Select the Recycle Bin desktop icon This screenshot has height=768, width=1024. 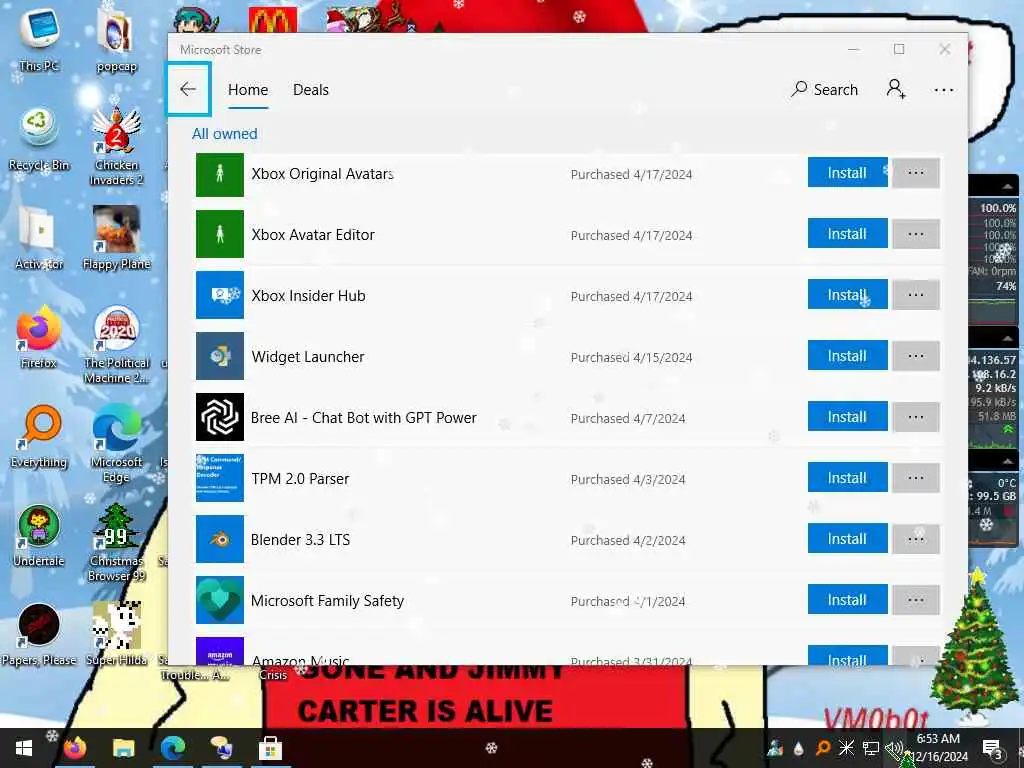39,140
